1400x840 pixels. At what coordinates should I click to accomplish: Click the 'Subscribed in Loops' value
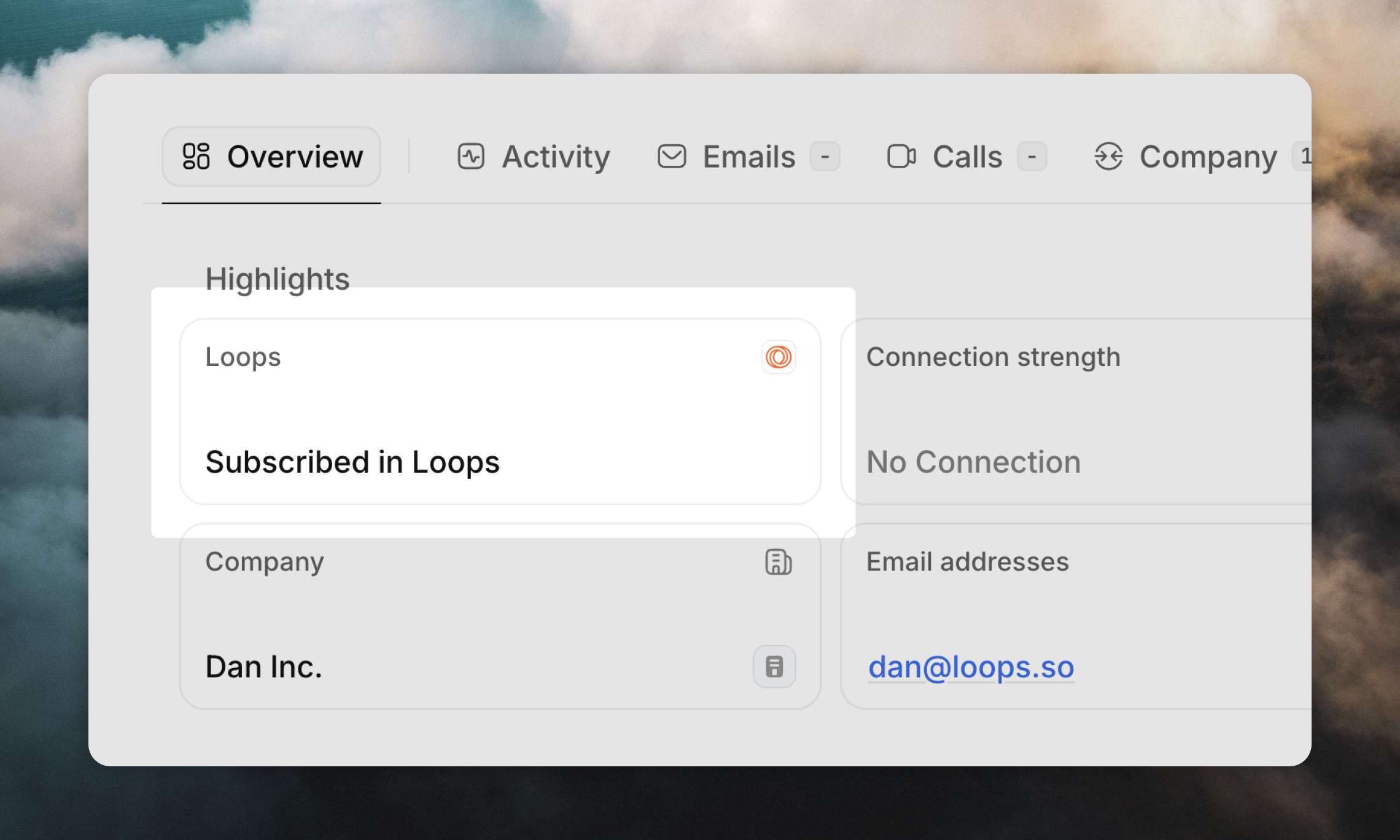tap(352, 462)
